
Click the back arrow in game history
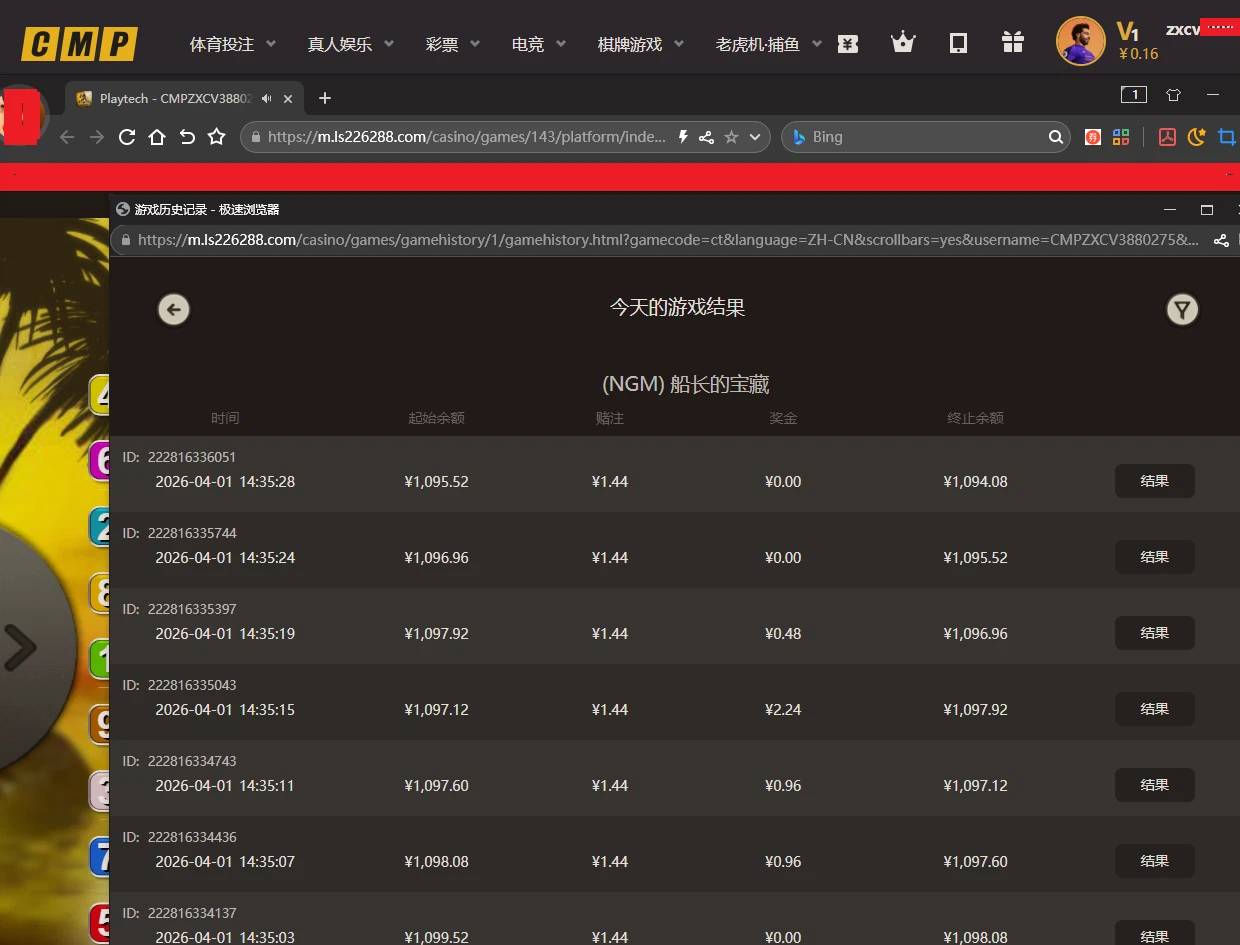tap(174, 310)
